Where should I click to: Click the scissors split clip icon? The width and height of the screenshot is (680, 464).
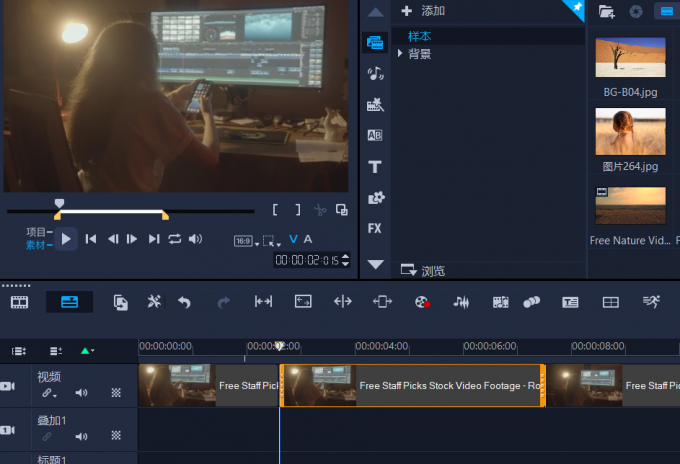320,210
